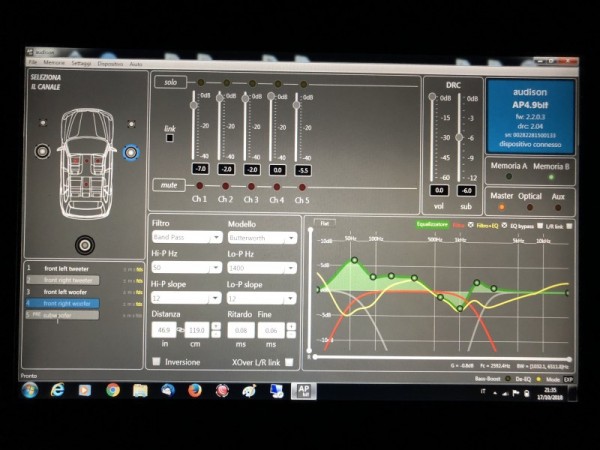Check the Inversione checkbox
Image resolution: width=600 pixels, height=450 pixels.
pyautogui.click(x=156, y=361)
